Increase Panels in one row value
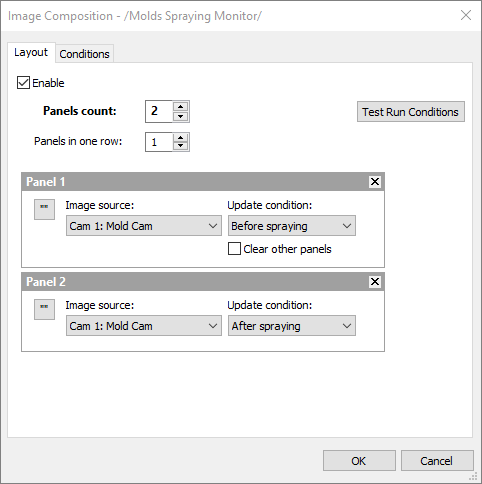The width and height of the screenshot is (482, 484). pyautogui.click(x=180, y=138)
